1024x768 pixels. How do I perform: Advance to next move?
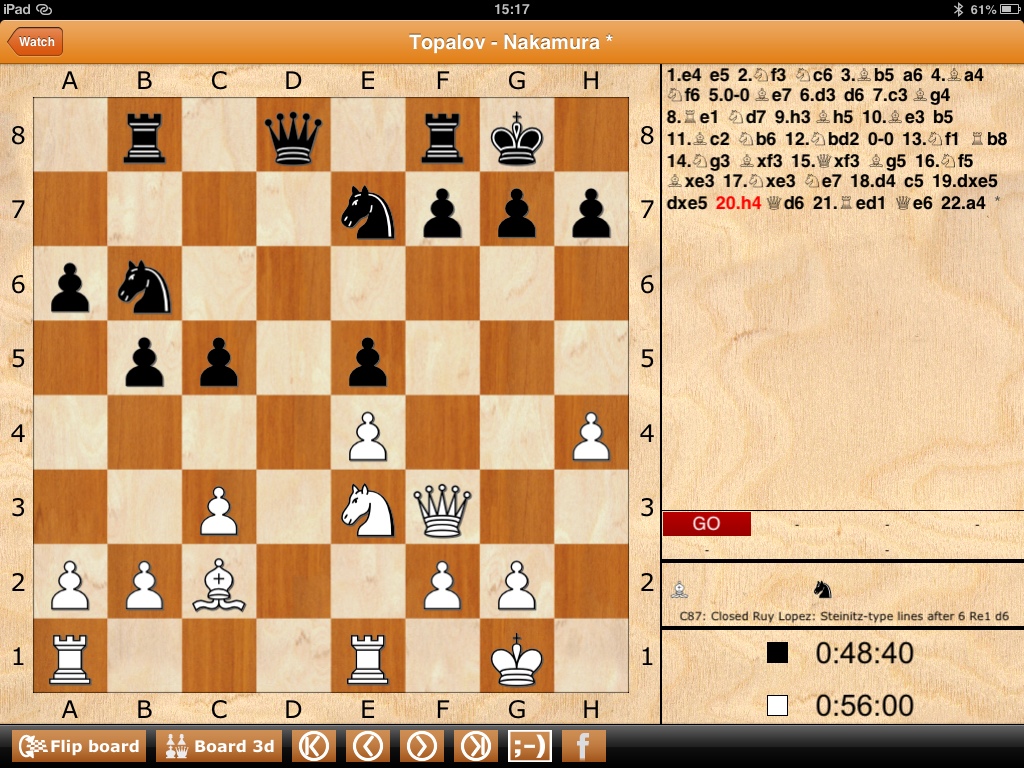pos(422,746)
